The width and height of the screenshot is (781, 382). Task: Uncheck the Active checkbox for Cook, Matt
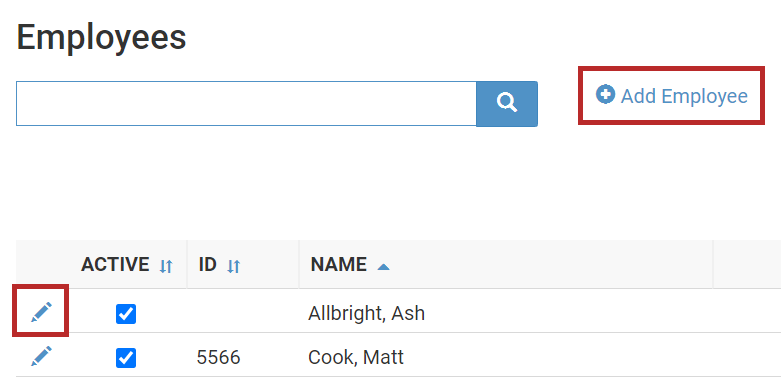126,358
